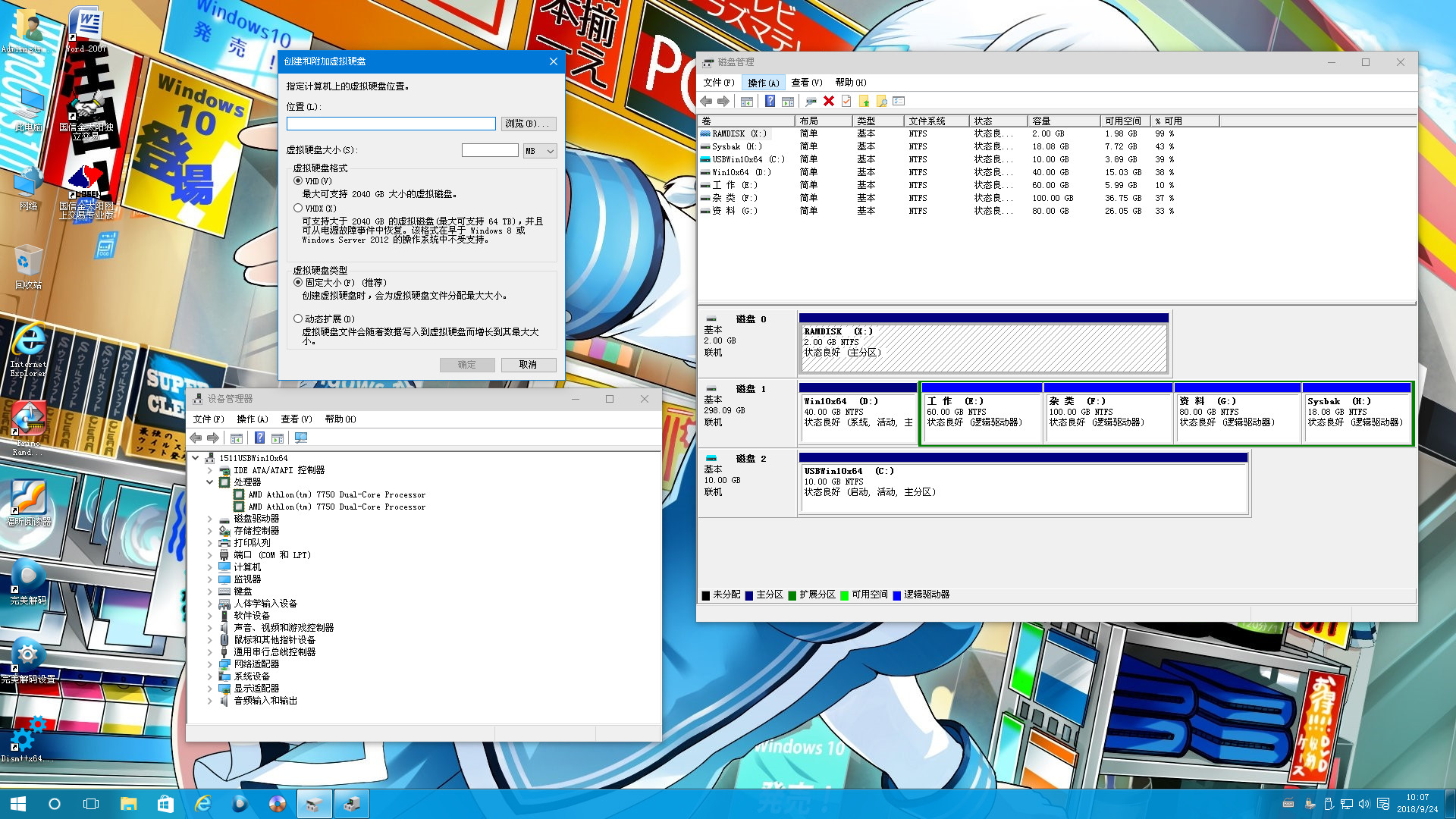Click 可用空间 column header

click(1125, 121)
